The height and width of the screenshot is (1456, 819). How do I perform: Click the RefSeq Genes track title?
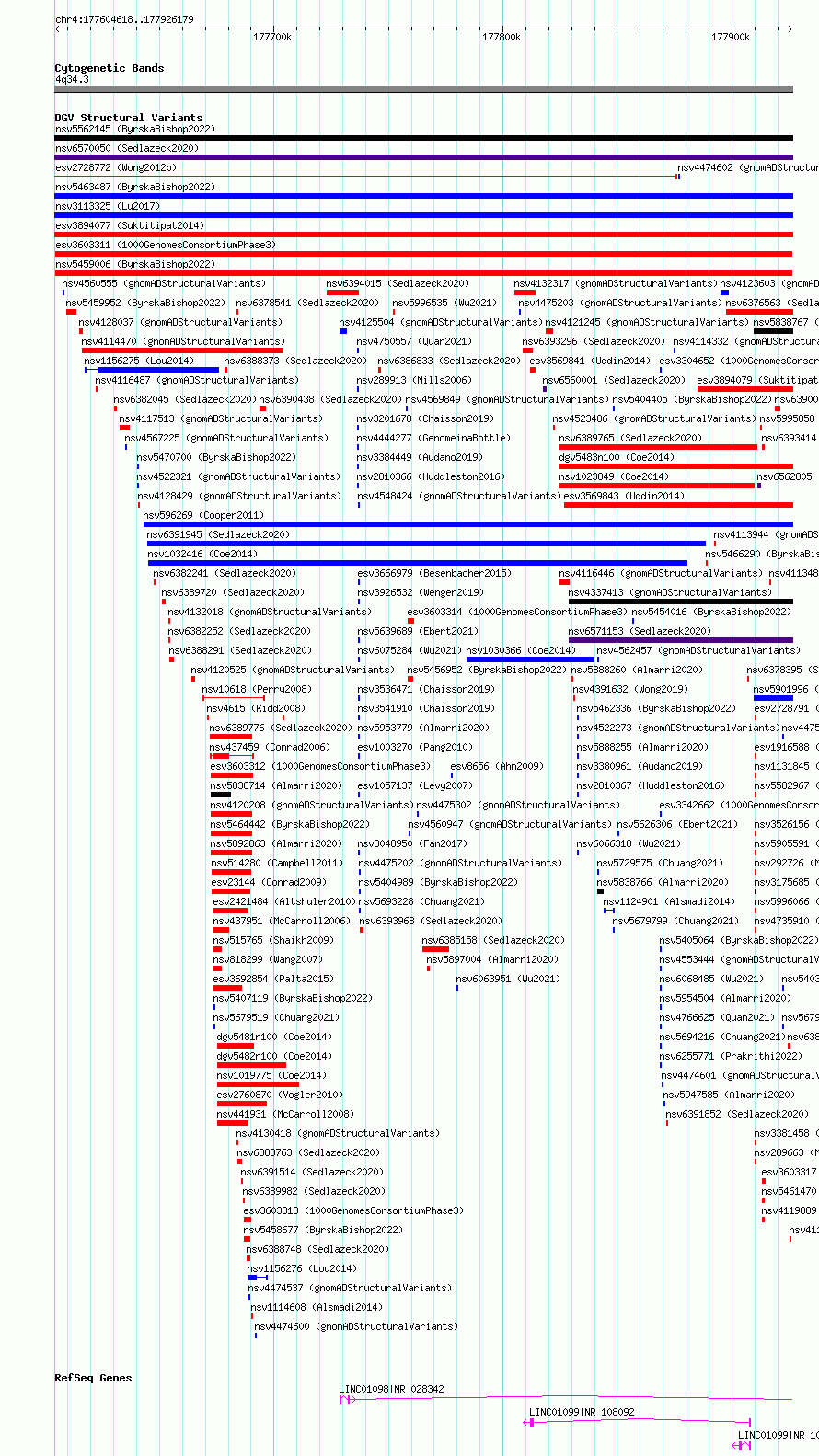(93, 1378)
